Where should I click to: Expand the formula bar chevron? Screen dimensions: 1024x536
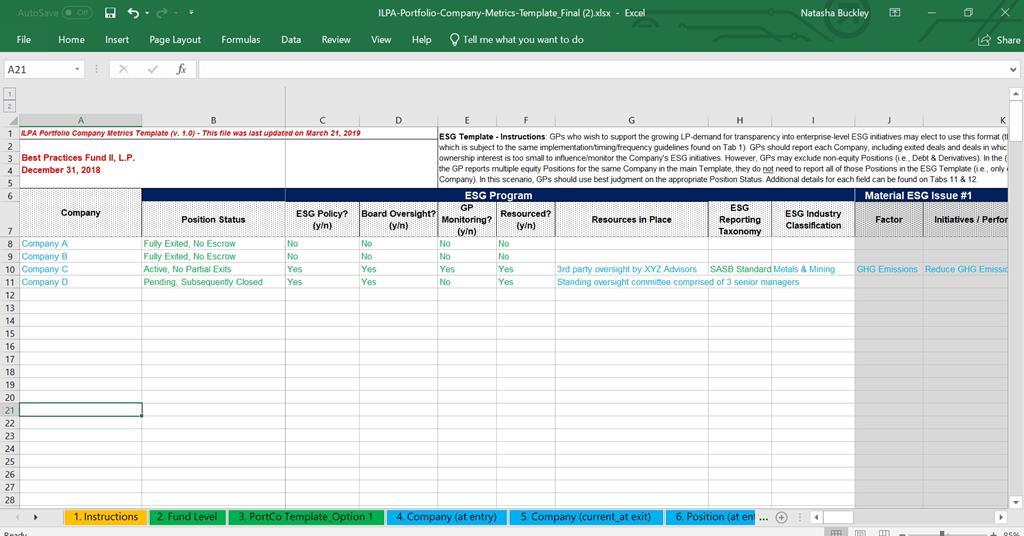[x=1013, y=69]
